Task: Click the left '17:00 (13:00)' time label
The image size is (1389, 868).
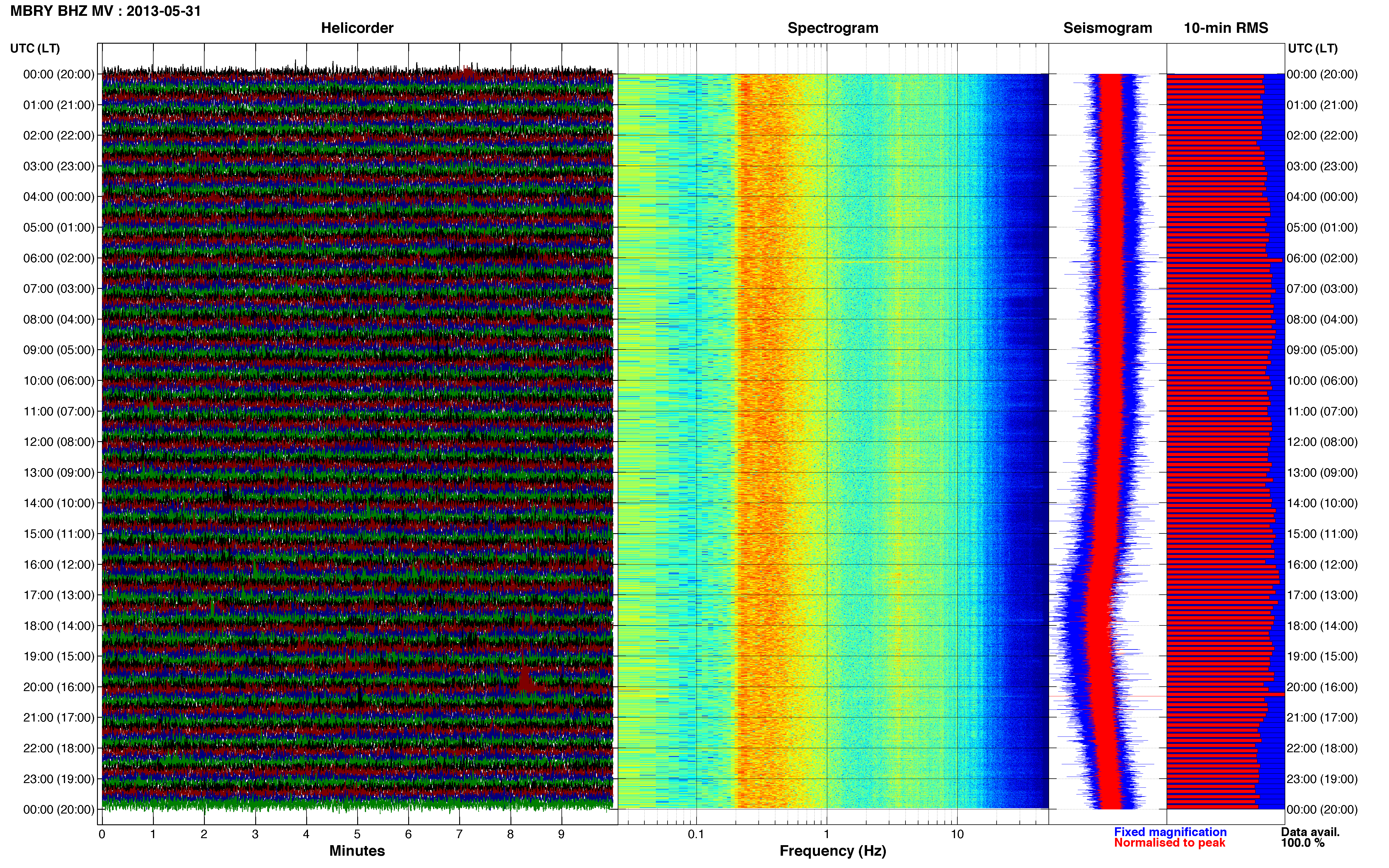Action: pos(59,595)
